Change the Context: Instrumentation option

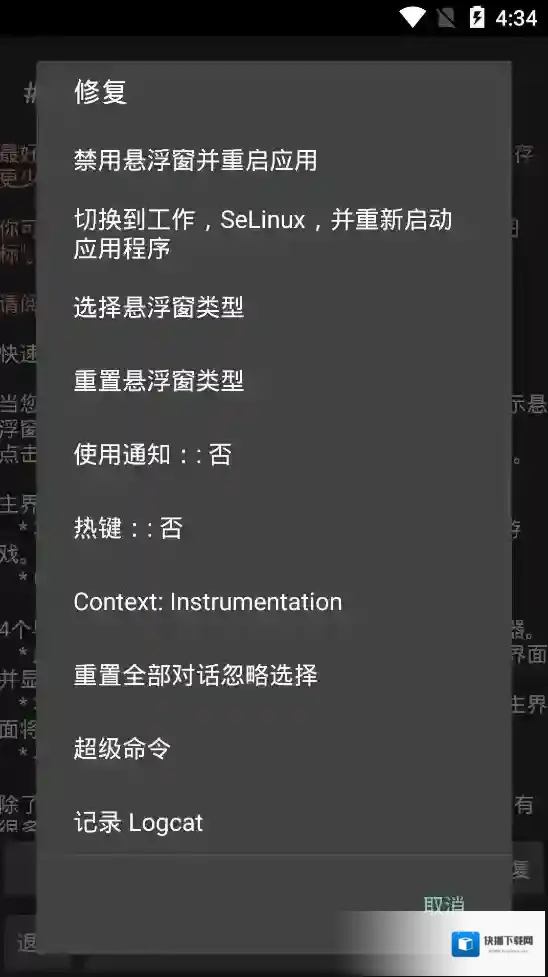click(x=274, y=601)
